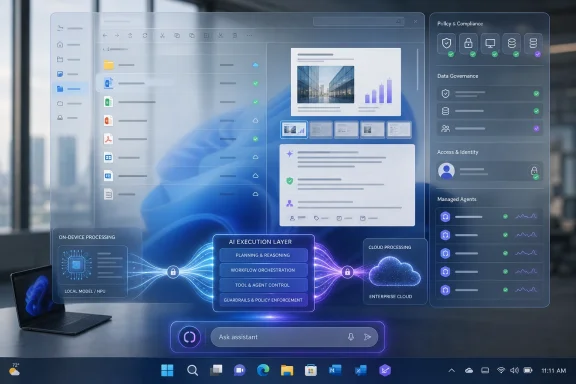Select the highlighted blue folder in sidebar
The image size is (576, 384).
pos(60,89)
